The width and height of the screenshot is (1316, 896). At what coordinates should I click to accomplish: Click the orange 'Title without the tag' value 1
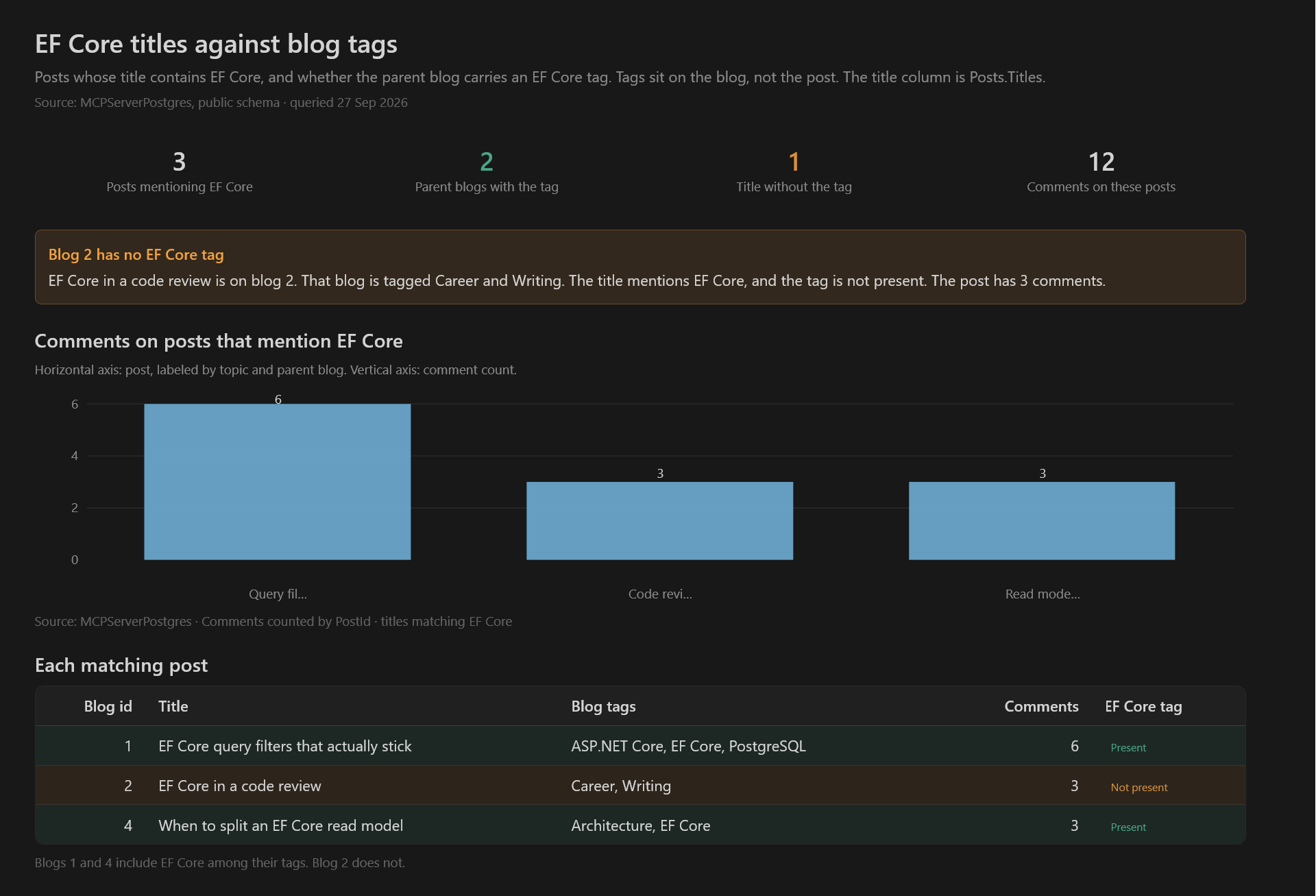point(794,162)
